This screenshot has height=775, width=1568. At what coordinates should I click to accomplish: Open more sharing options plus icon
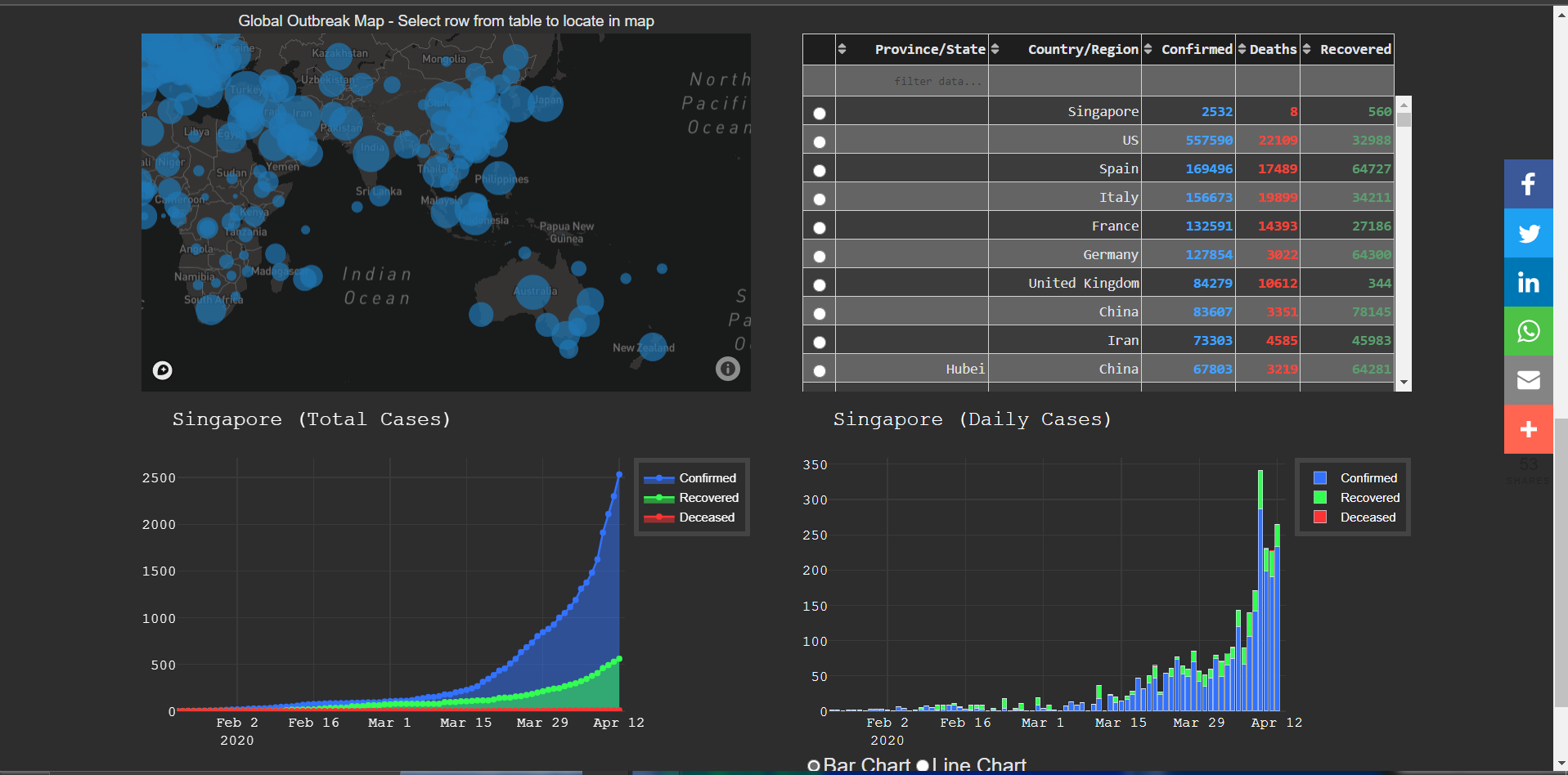click(1528, 429)
